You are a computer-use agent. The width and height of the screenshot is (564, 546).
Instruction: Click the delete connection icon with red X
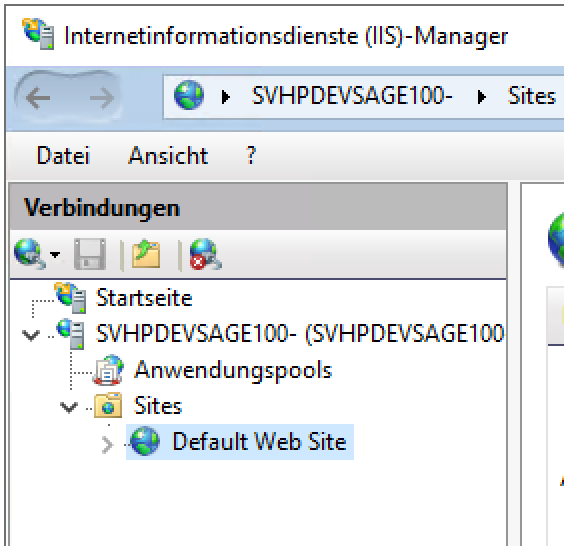click(x=205, y=254)
